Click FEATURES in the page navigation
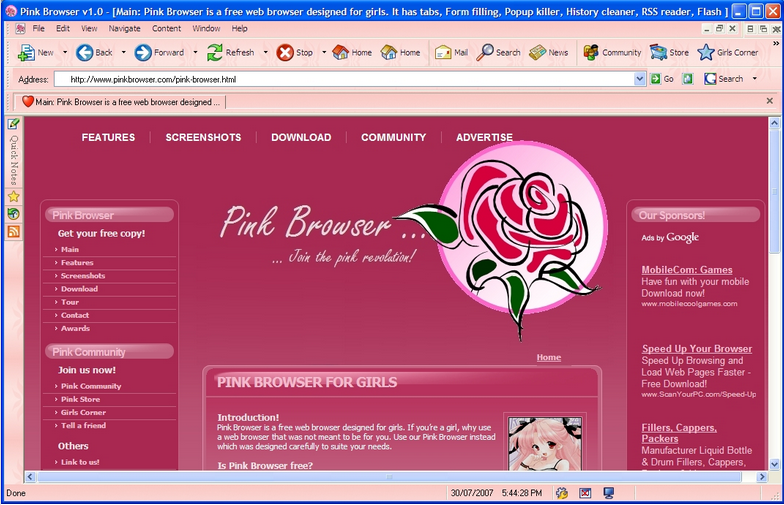The height and width of the screenshot is (505, 784). click(108, 138)
